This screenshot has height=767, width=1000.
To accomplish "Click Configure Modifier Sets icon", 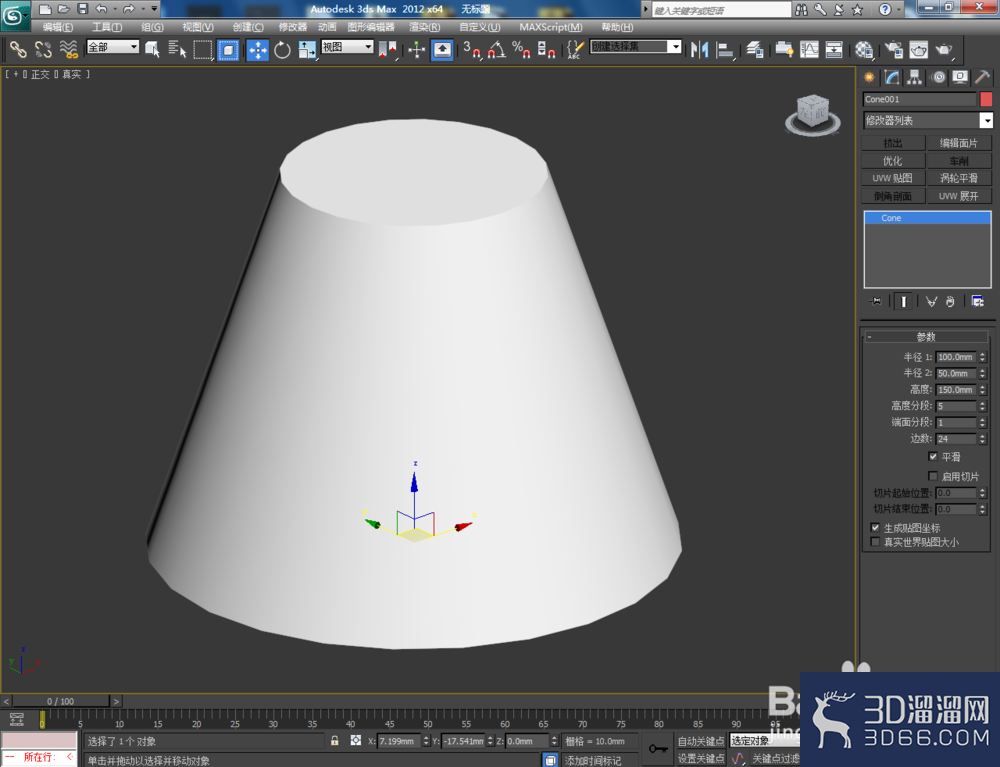I will 977,301.
